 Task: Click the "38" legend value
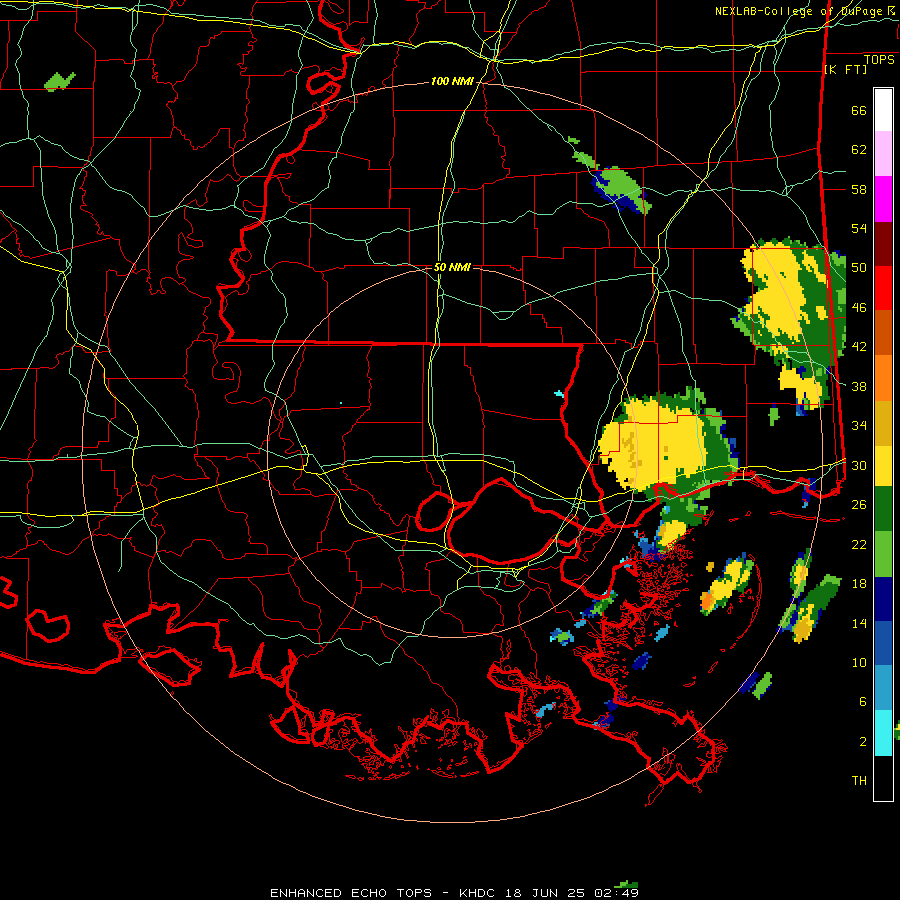click(x=859, y=386)
